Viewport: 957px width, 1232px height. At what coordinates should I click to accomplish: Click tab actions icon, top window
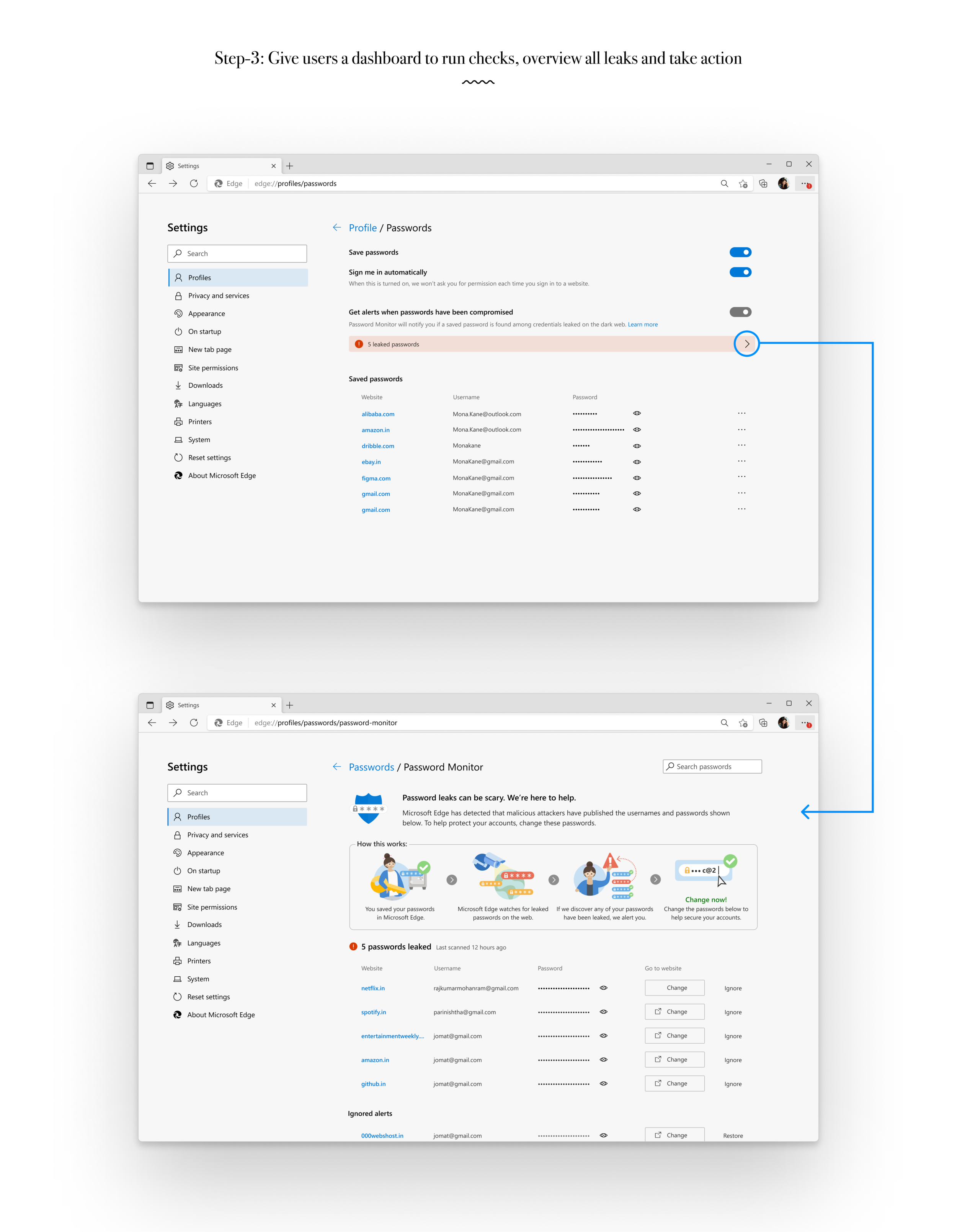[150, 166]
